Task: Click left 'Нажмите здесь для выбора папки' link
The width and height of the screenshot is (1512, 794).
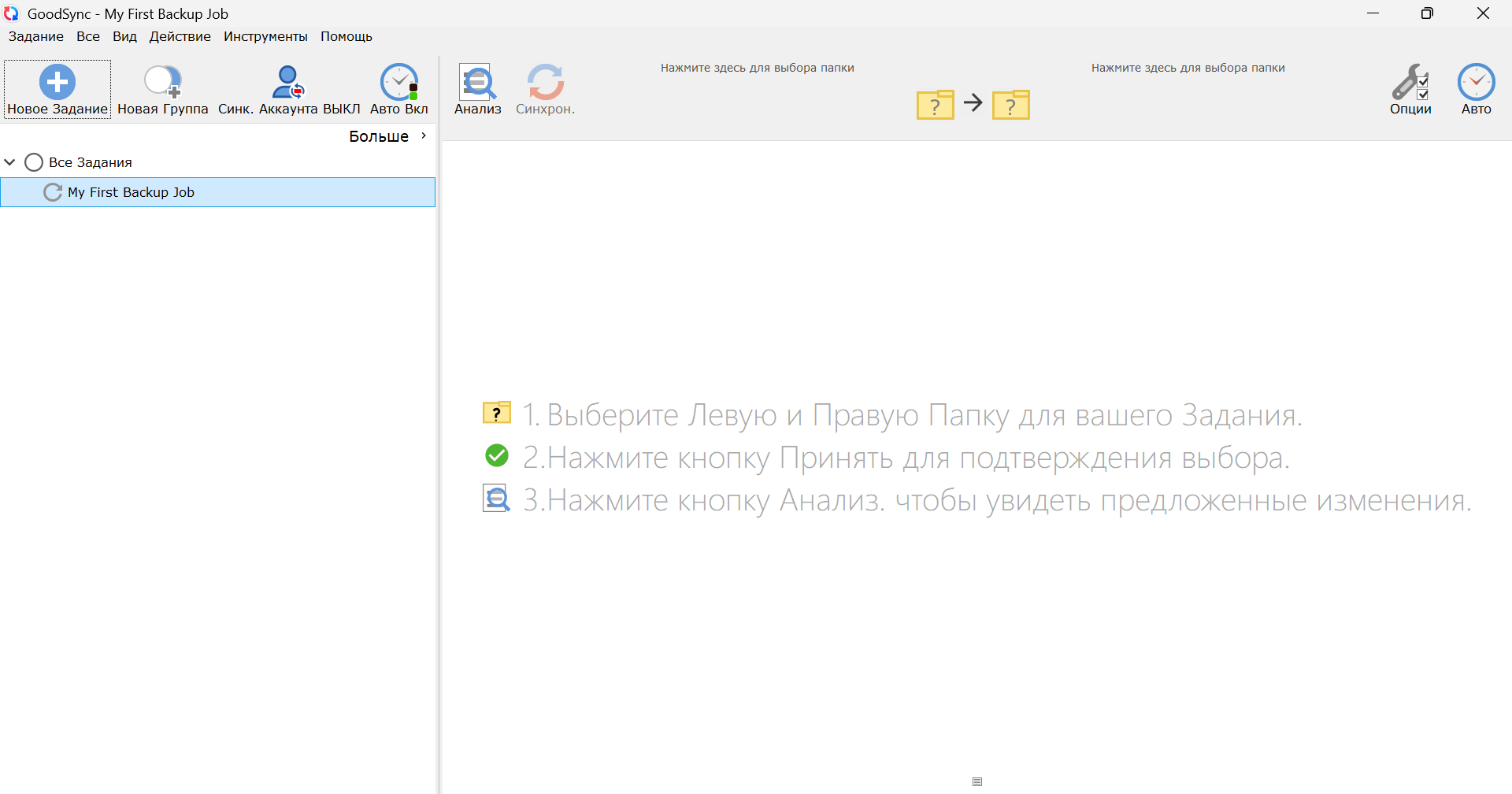Action: pos(757,68)
